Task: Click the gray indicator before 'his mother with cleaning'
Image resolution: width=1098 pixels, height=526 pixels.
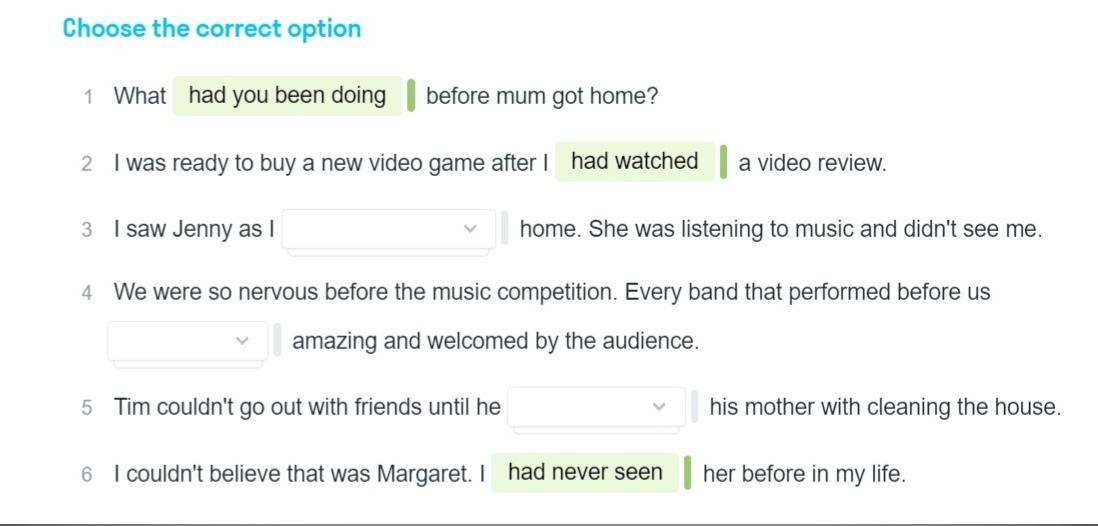Action: (x=695, y=407)
